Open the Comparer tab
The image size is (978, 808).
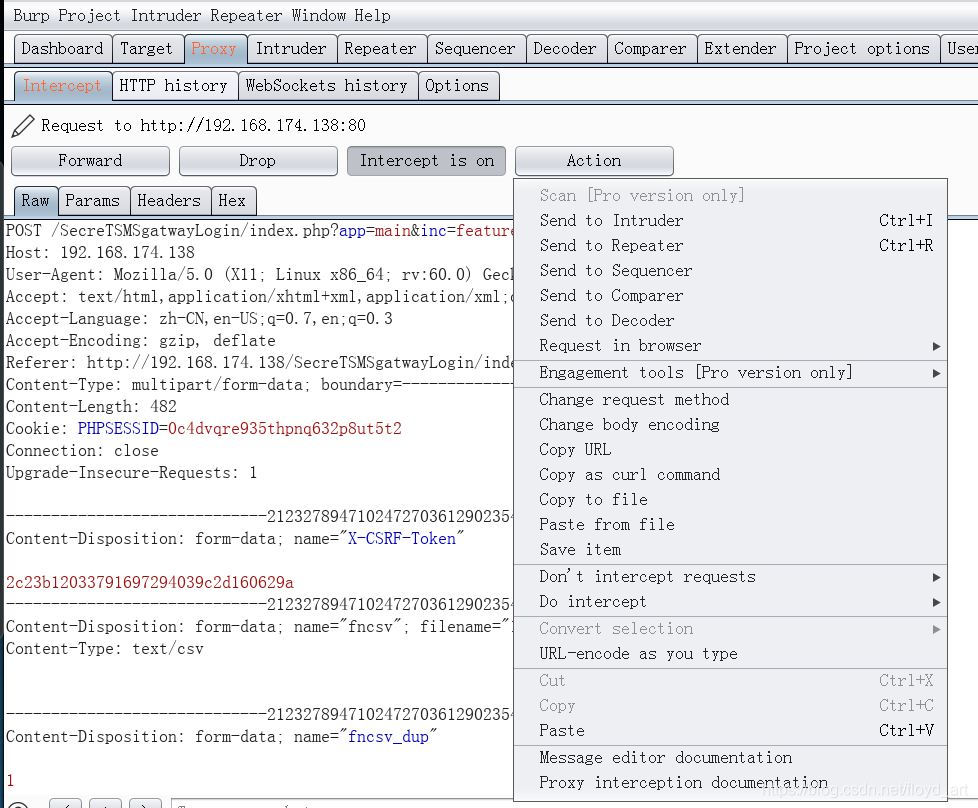[651, 49]
